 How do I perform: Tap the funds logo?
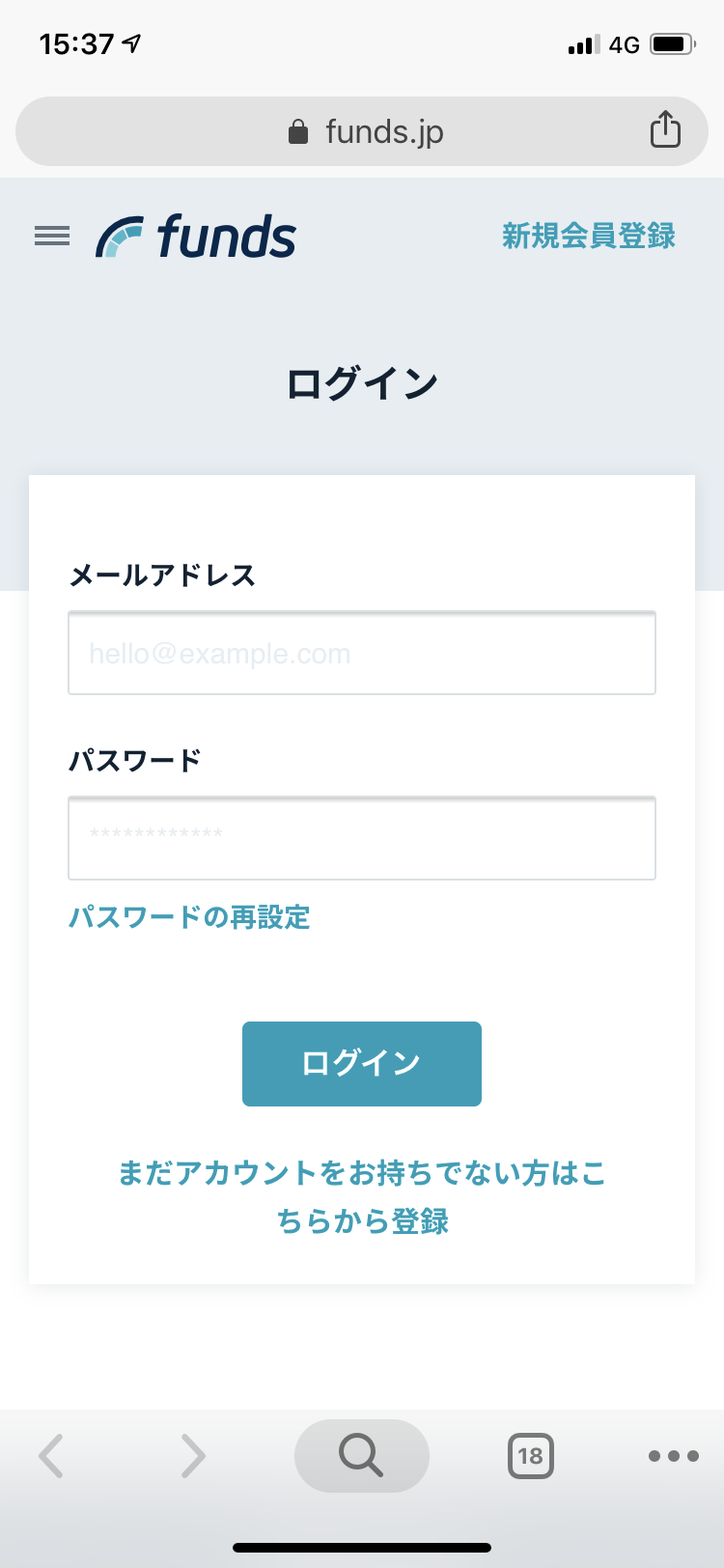[196, 237]
